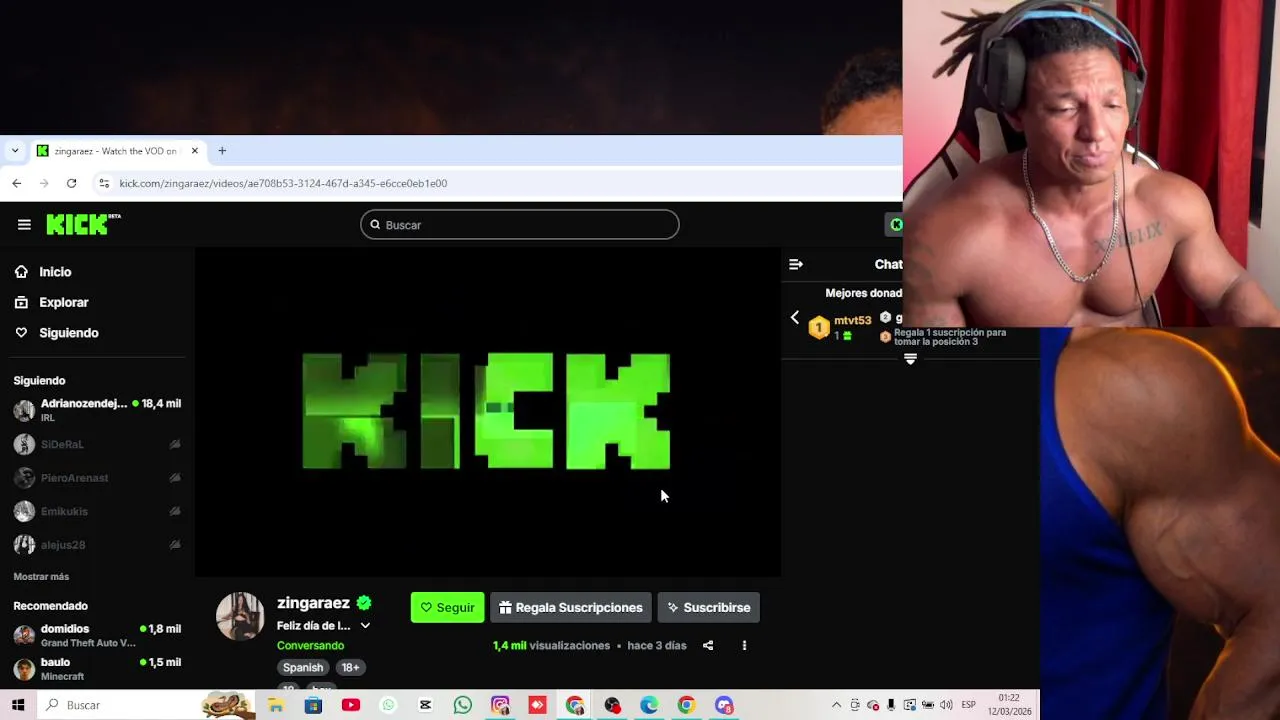Show hidden system tray icons
This screenshot has width=1280, height=720.
[x=837, y=705]
